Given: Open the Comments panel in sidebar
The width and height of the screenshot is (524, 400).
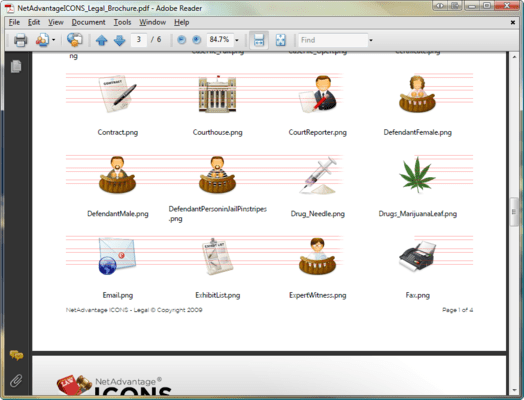Looking at the screenshot, I should (16, 355).
